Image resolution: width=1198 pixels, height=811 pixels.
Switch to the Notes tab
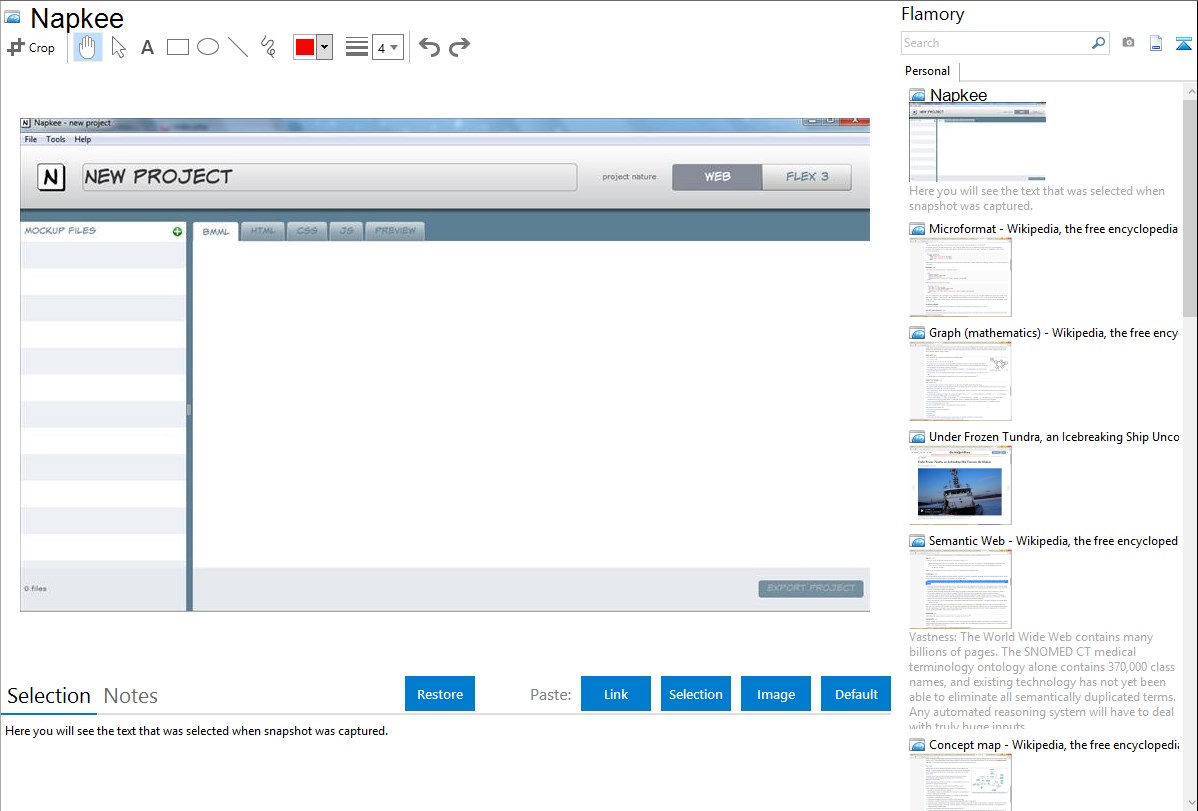tap(131, 696)
